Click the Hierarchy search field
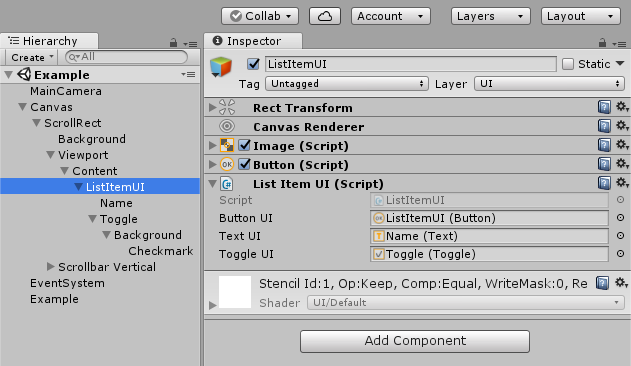Viewport: 631px width, 366px height. click(x=126, y=57)
